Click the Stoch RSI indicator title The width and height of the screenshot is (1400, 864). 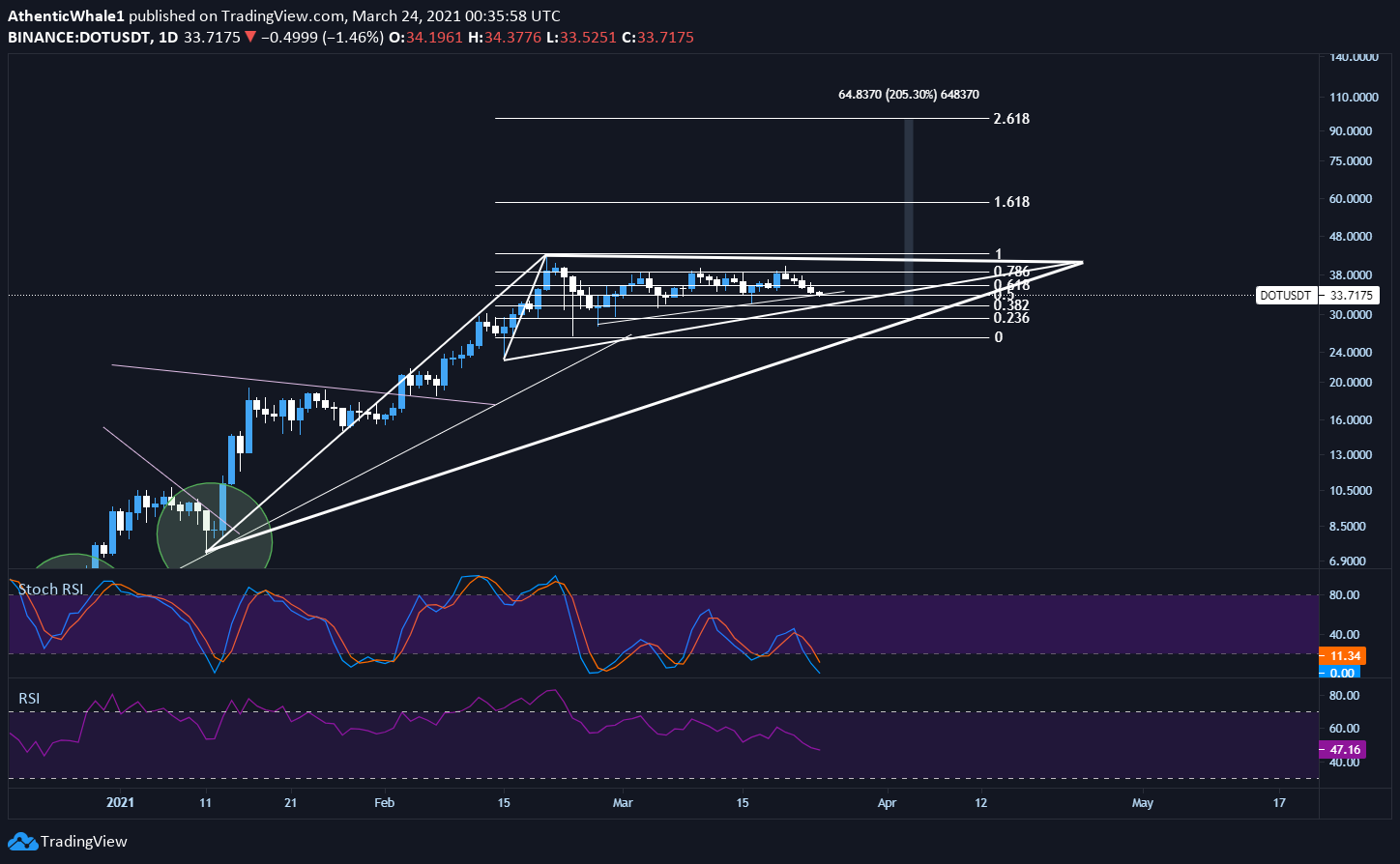[x=51, y=589]
